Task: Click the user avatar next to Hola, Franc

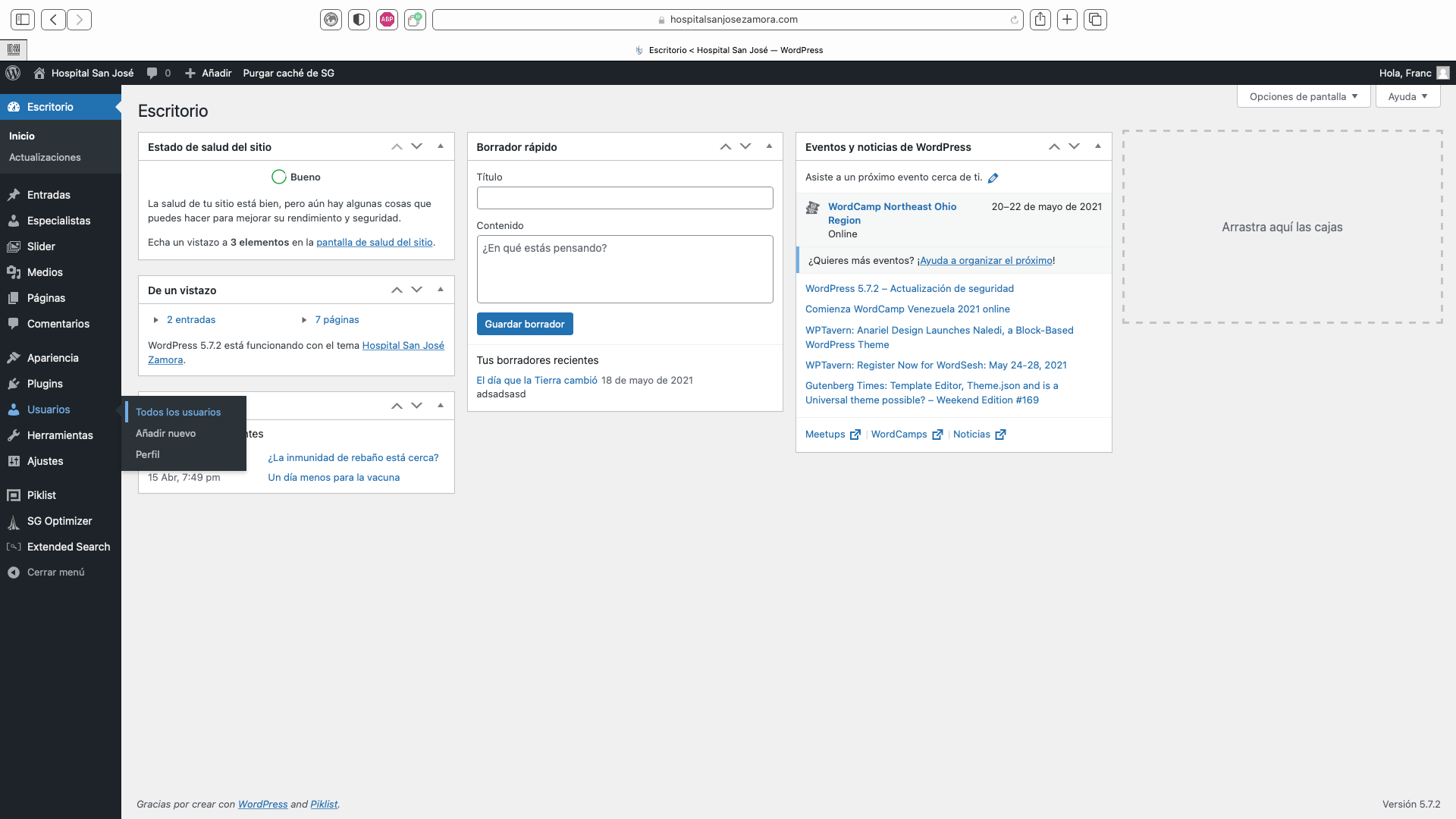Action: pyautogui.click(x=1443, y=73)
